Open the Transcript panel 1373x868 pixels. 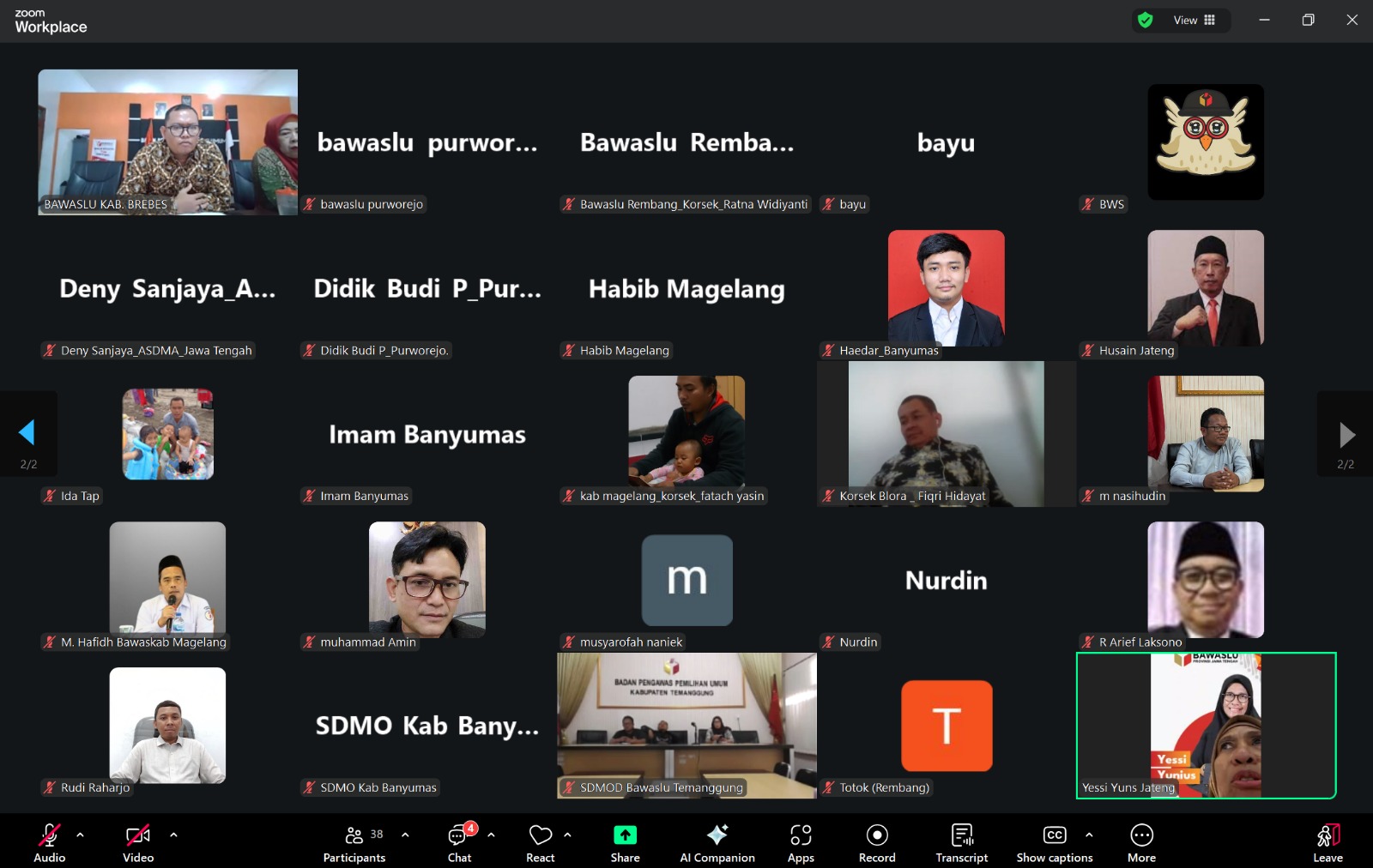click(x=961, y=843)
